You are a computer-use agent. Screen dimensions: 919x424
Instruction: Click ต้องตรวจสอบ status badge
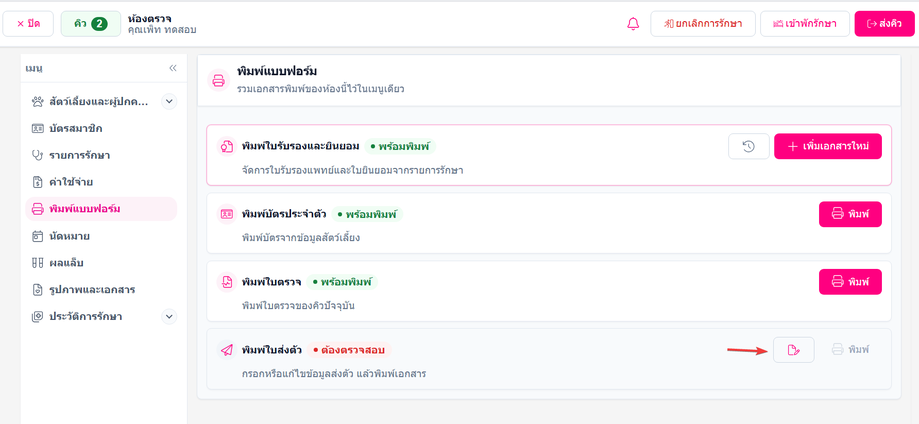349,351
